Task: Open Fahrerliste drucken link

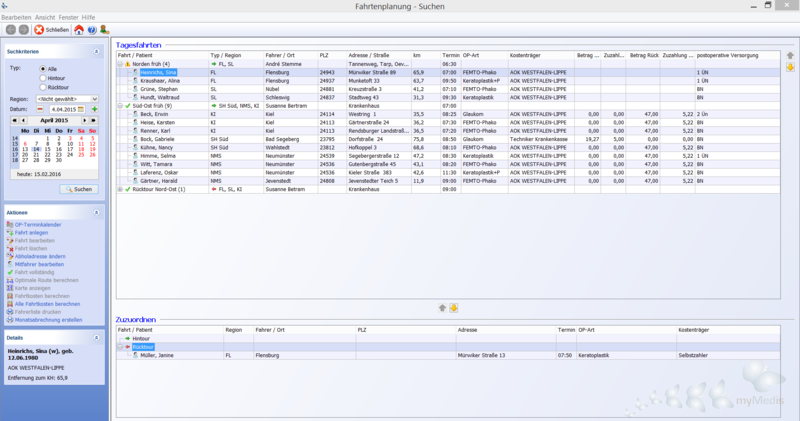Action: [x=38, y=312]
